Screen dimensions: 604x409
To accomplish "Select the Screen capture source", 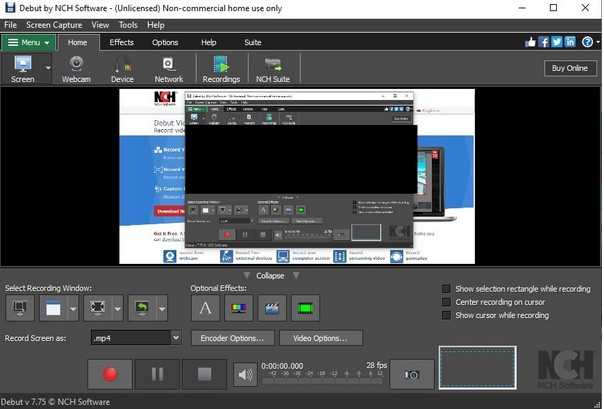I will click(23, 69).
